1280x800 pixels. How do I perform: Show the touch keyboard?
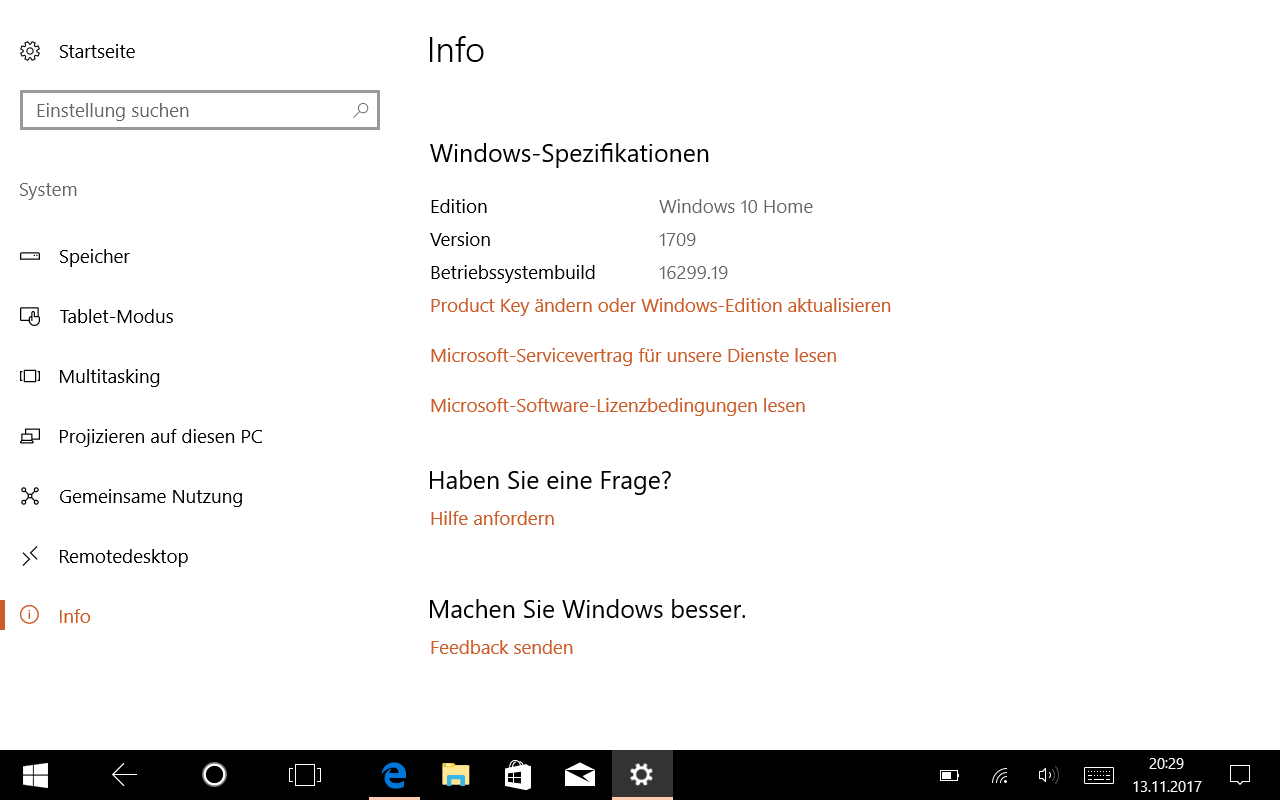(1099, 775)
